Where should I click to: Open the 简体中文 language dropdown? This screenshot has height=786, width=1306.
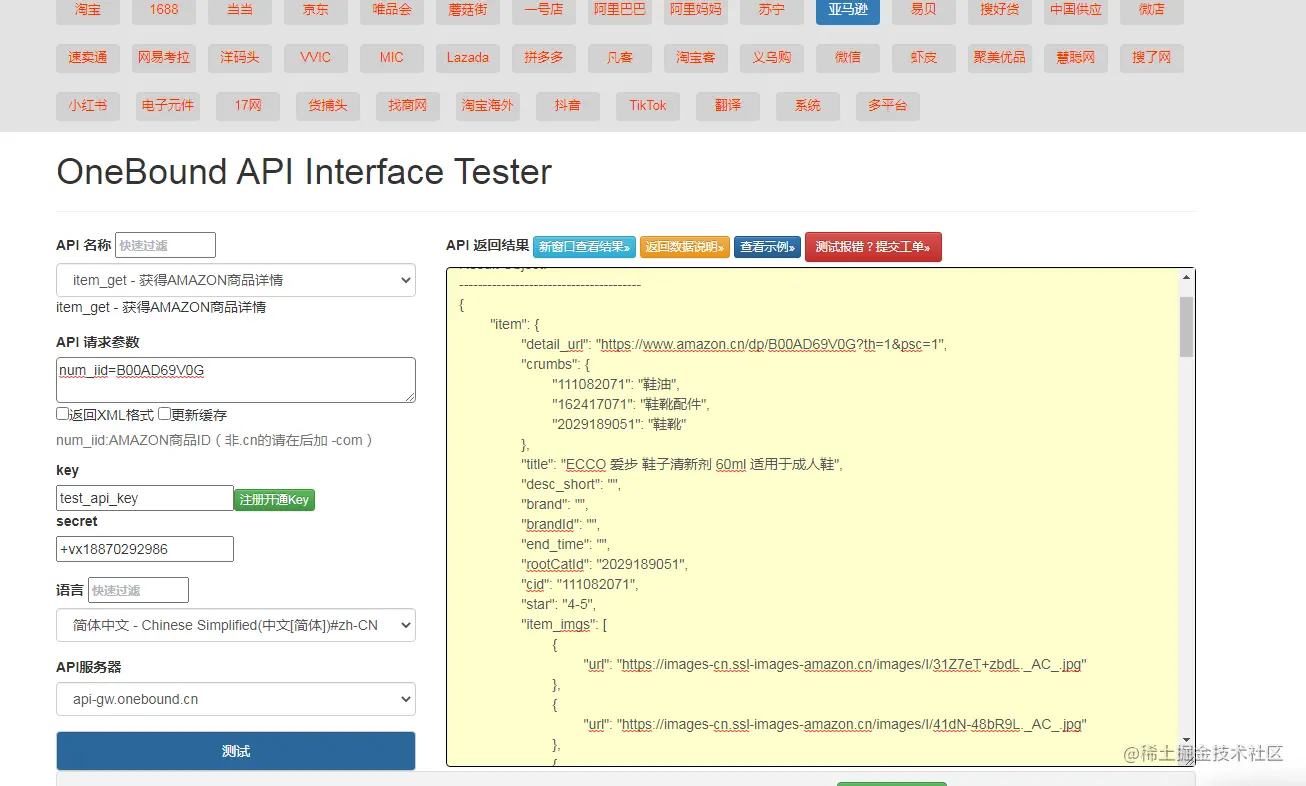236,625
